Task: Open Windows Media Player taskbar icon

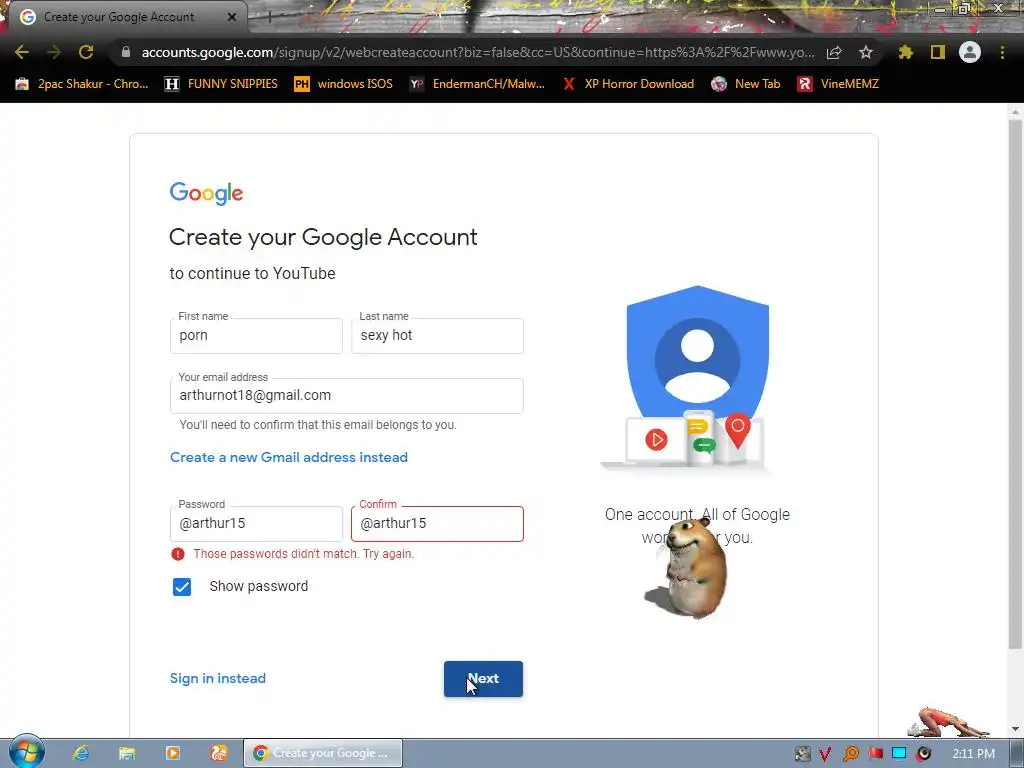Action: [x=172, y=753]
